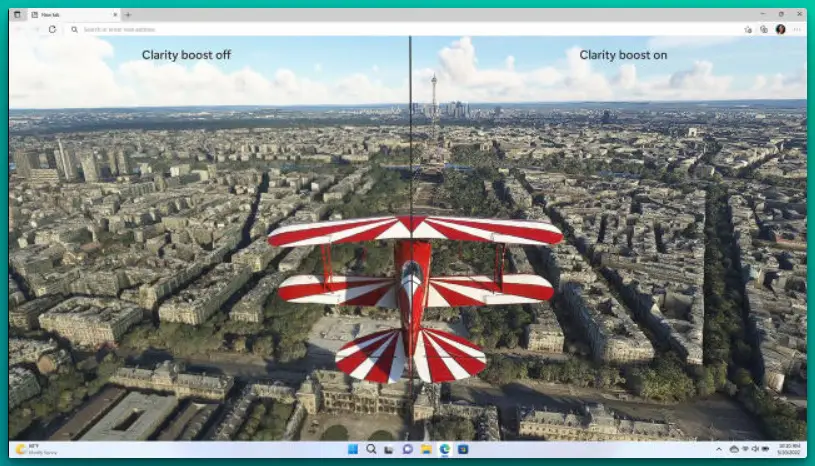The width and height of the screenshot is (815, 466).
Task: Open the Windows Start menu
Action: coord(353,449)
